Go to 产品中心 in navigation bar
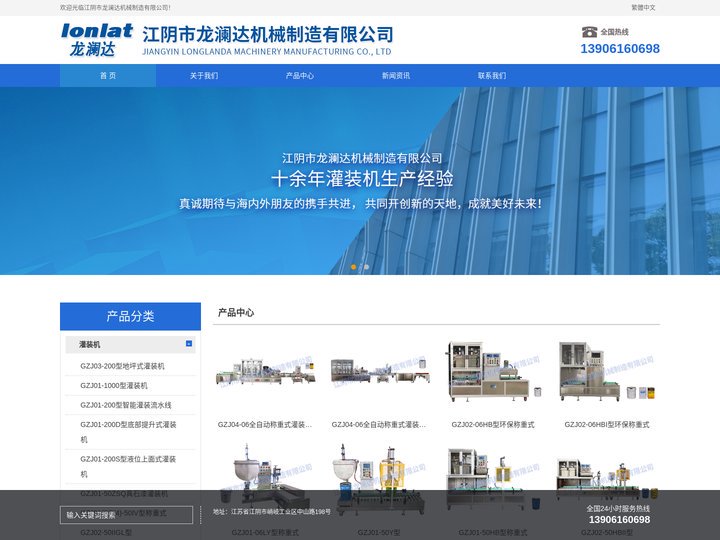 (300, 76)
